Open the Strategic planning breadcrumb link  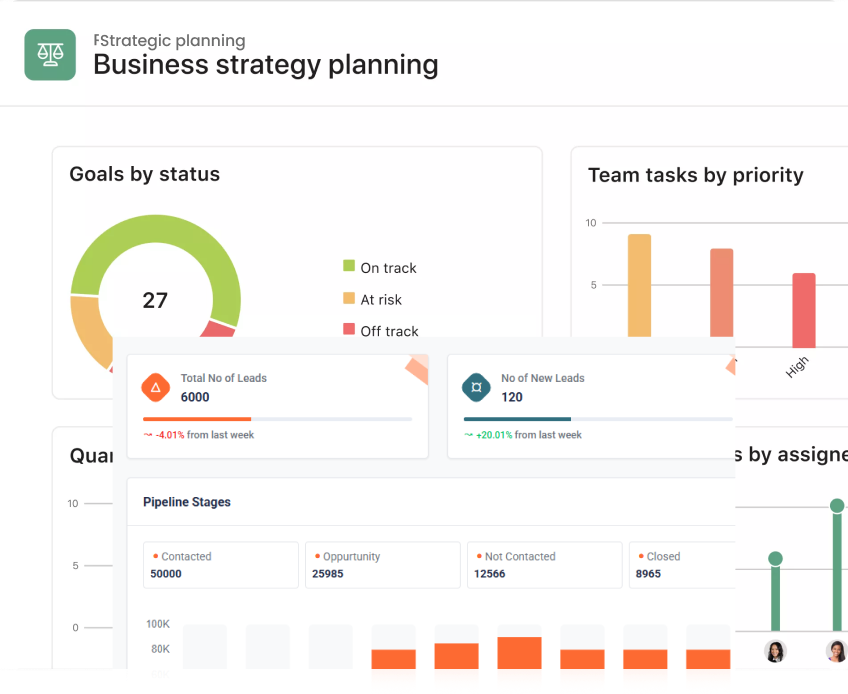click(x=169, y=41)
